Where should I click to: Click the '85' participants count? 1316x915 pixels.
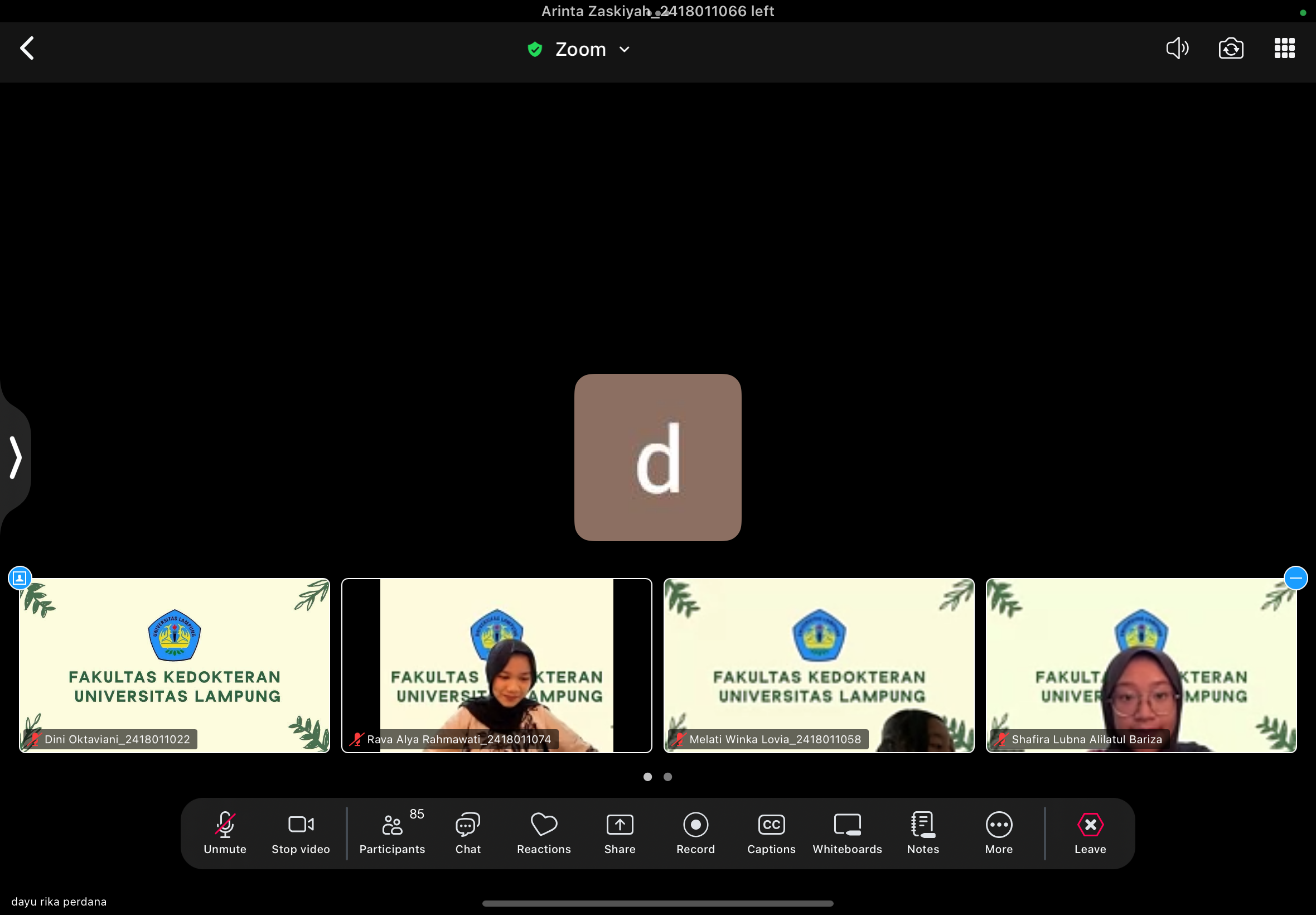(x=417, y=814)
